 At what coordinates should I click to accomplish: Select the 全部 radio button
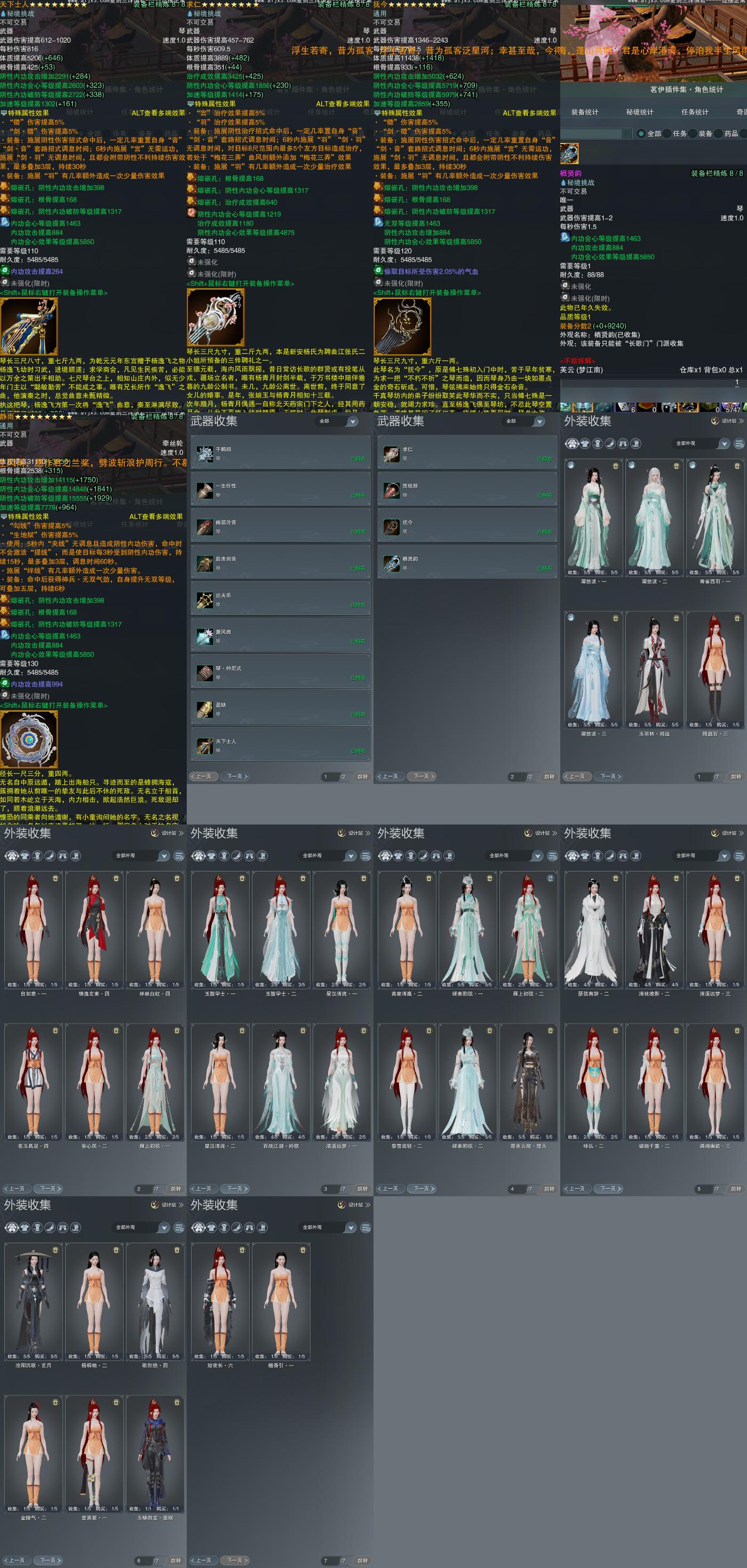click(642, 133)
